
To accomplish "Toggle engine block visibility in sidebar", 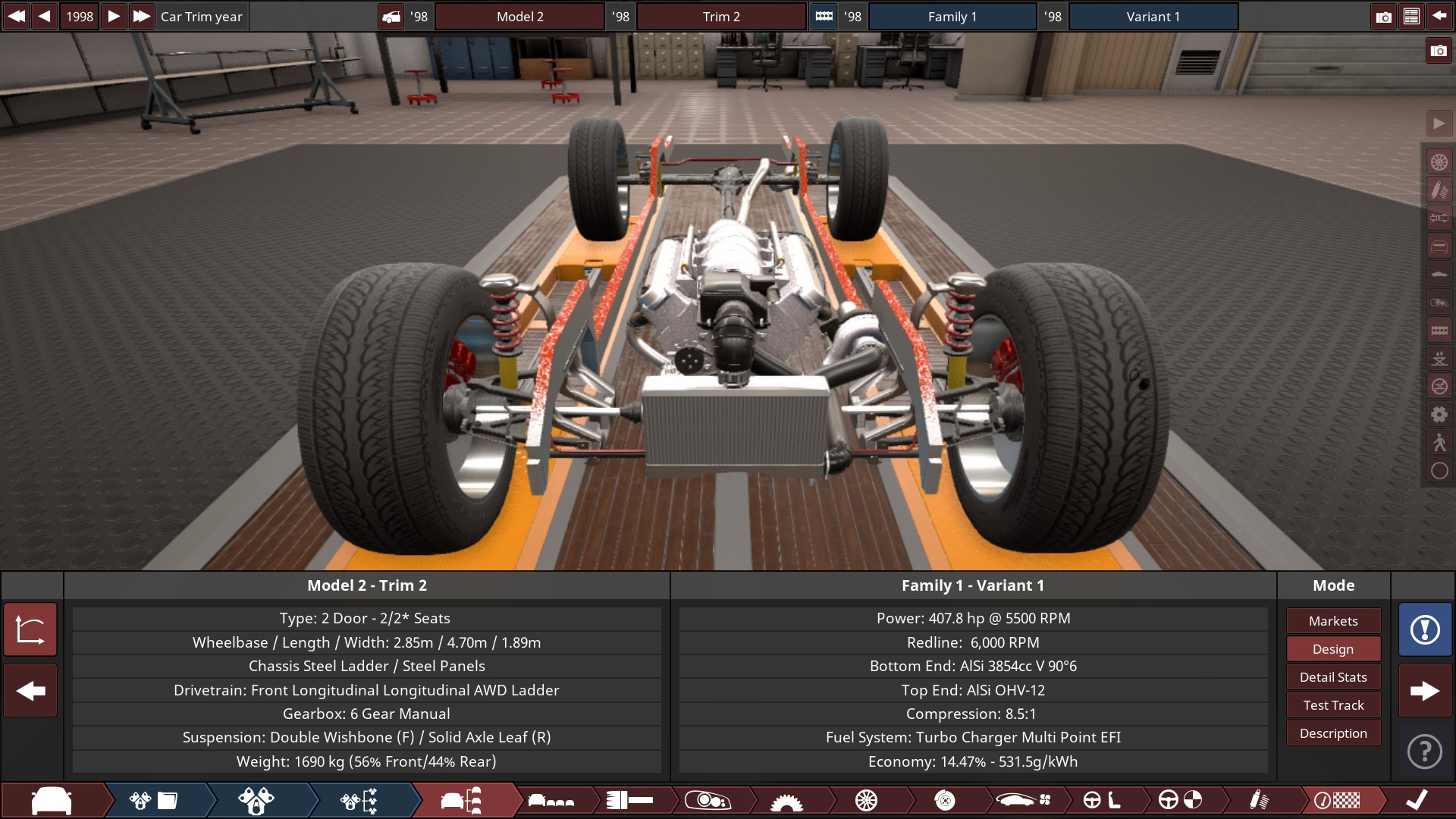I will point(1439,330).
